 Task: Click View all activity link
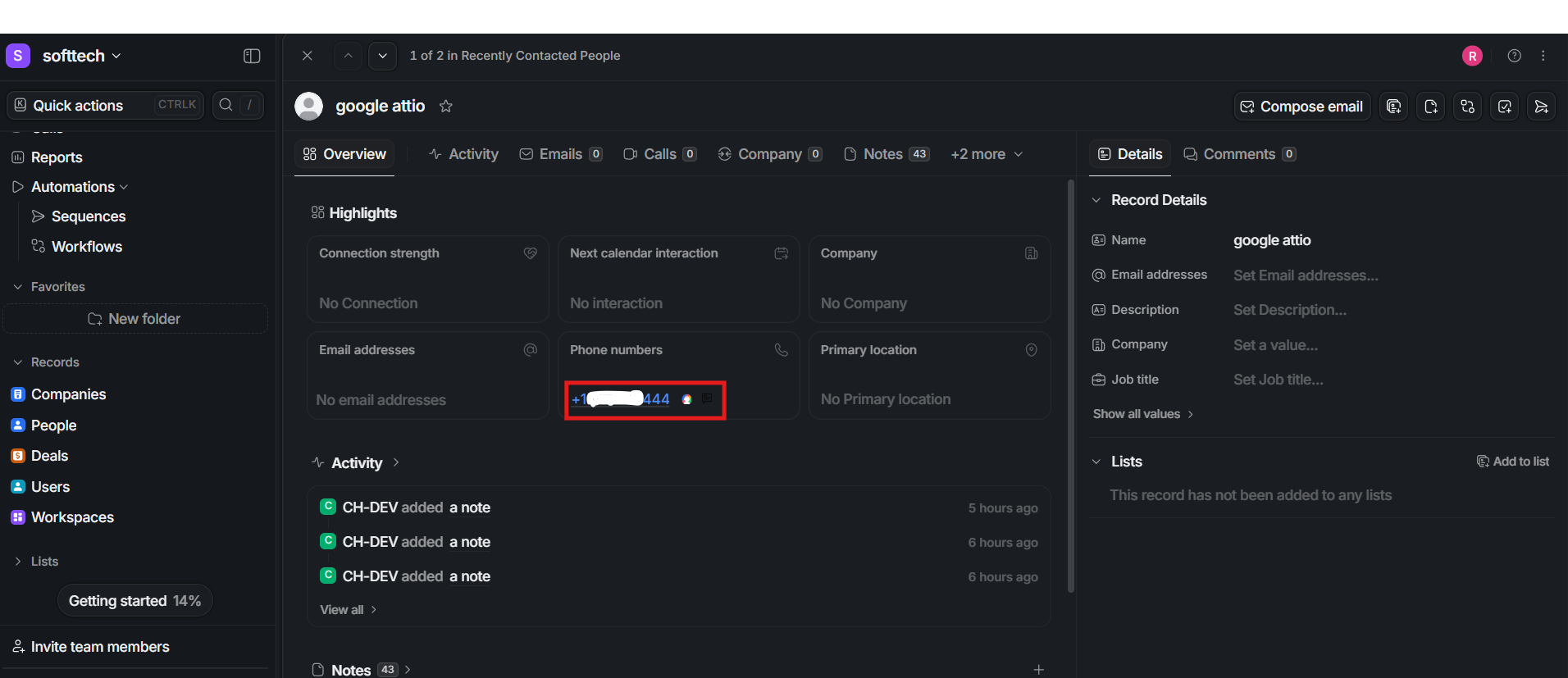click(349, 610)
